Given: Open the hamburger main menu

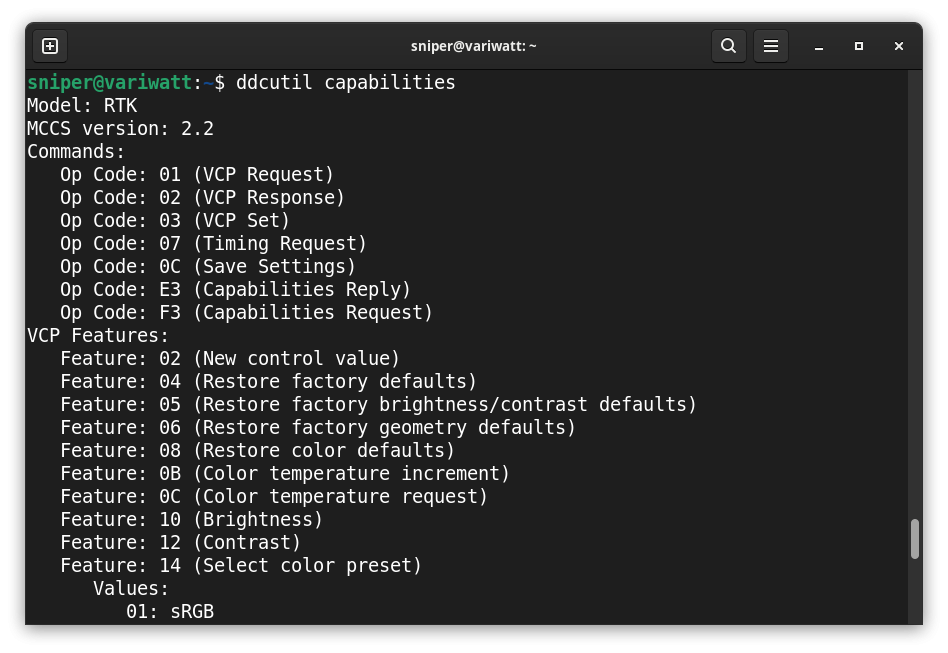Looking at the screenshot, I should coord(770,46).
